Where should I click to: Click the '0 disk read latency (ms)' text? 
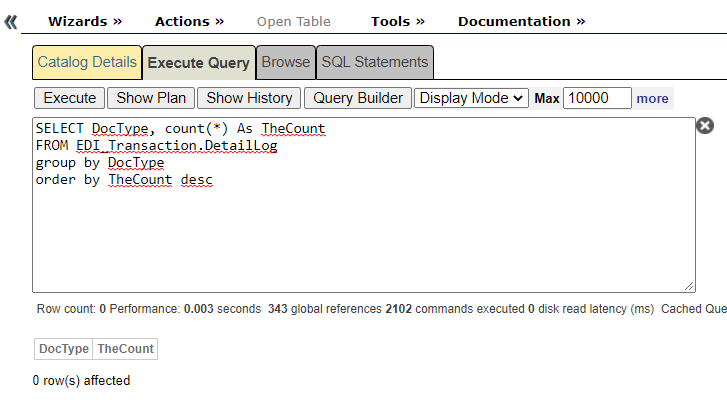pyautogui.click(x=591, y=309)
